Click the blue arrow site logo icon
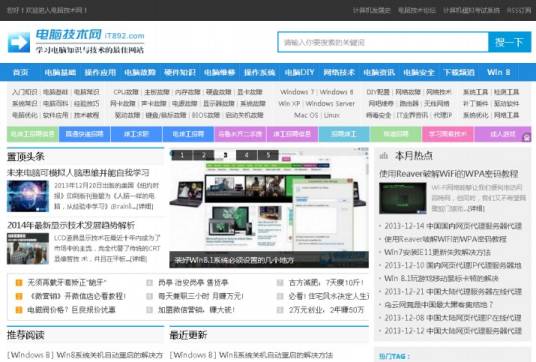This screenshot has width=536, height=362. pyautogui.click(x=19, y=42)
